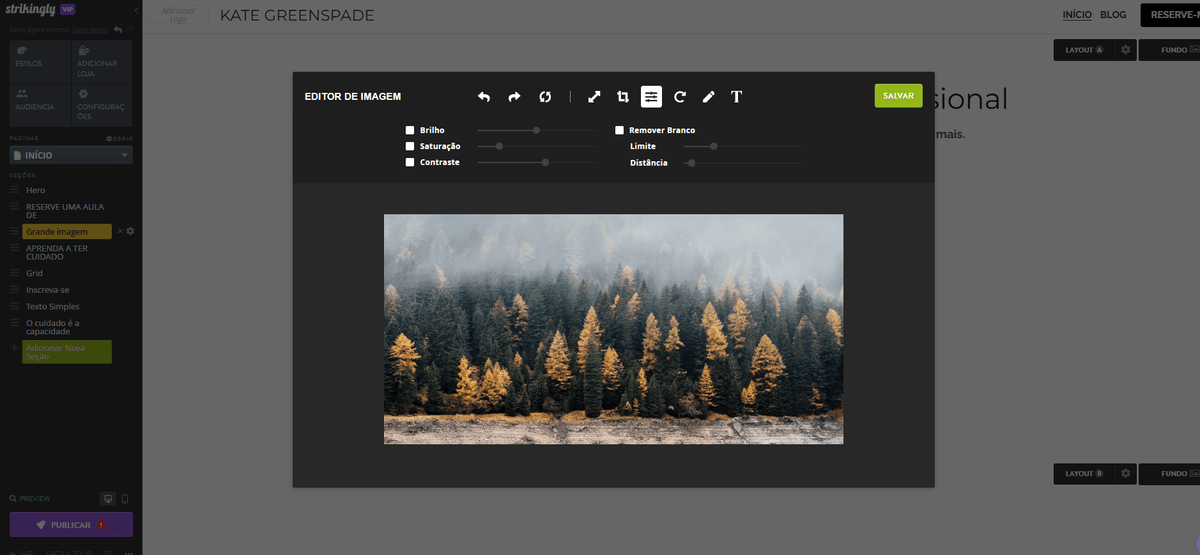The height and width of the screenshot is (555, 1200).
Task: Select RESERVE UMA AULA DE section
Action: click(65, 210)
